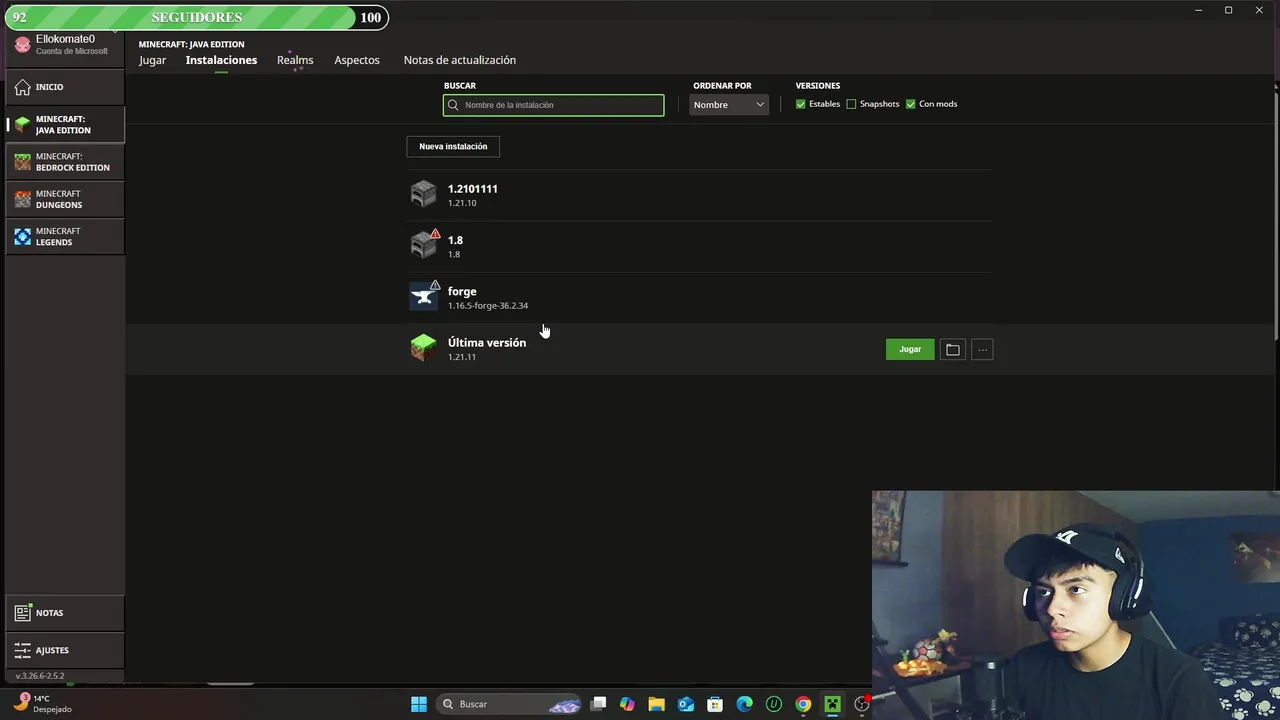
Task: Open the Inicio home icon in sidebar
Action: [x=23, y=87]
